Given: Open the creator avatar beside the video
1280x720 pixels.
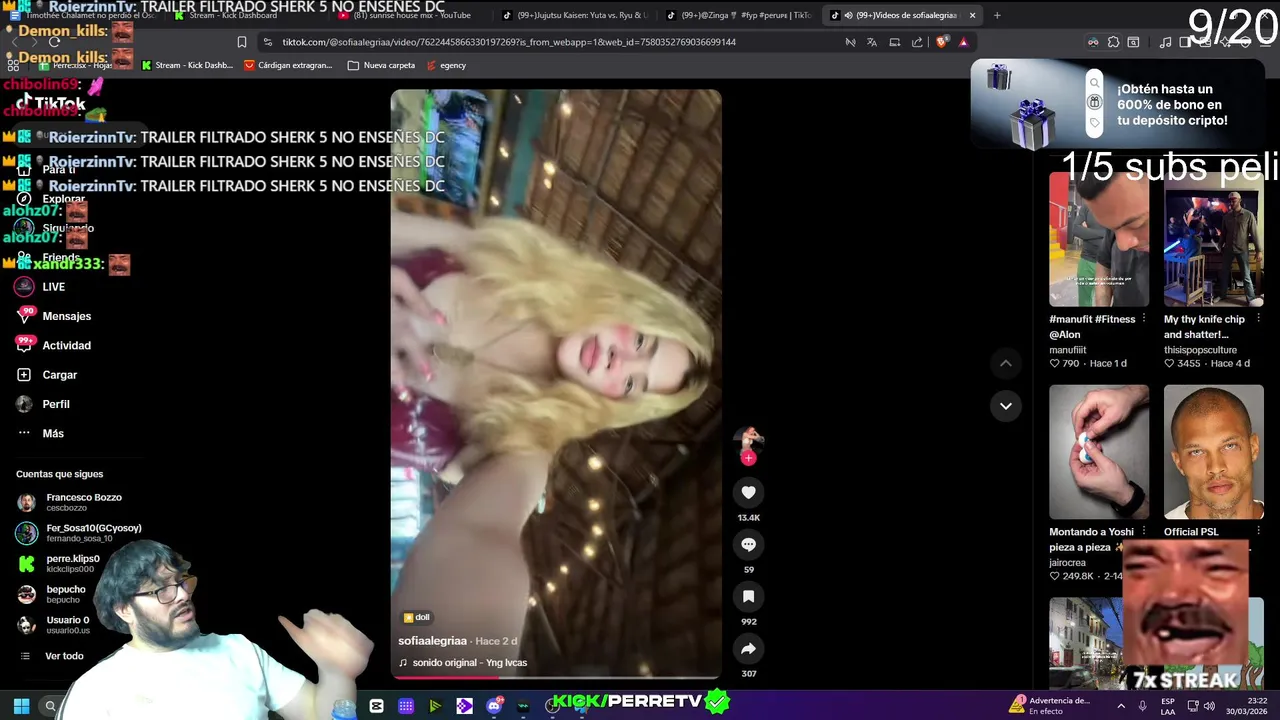Looking at the screenshot, I should pyautogui.click(x=748, y=438).
